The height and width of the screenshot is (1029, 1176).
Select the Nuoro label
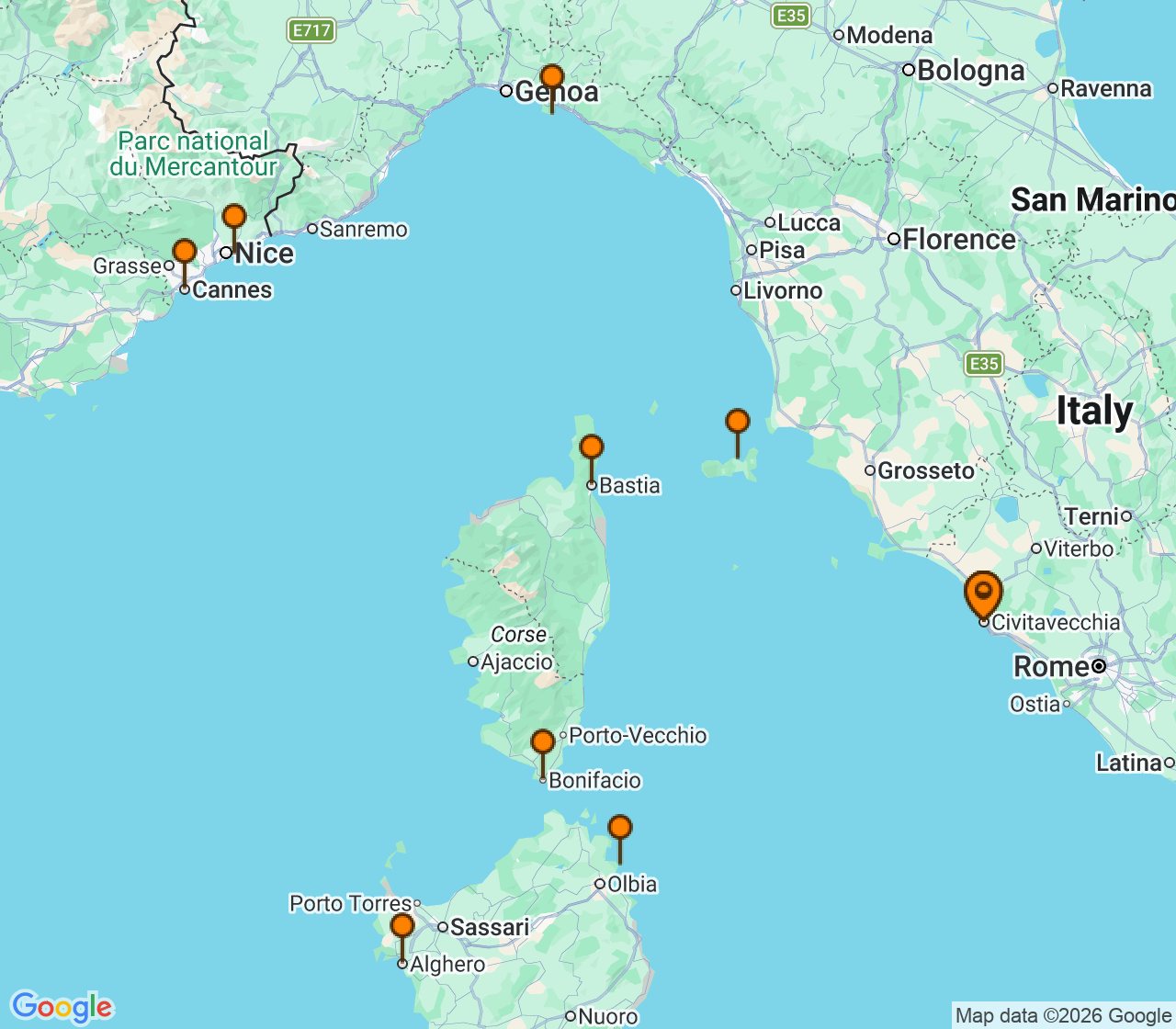608,1016
